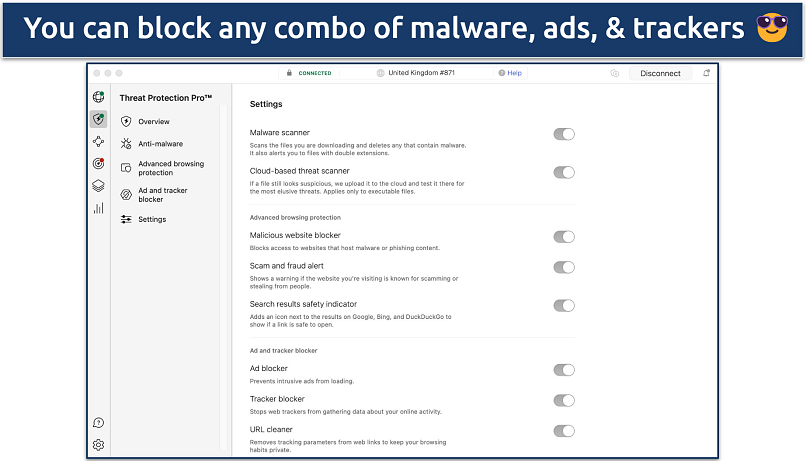Click the Disconnect button

tap(661, 73)
